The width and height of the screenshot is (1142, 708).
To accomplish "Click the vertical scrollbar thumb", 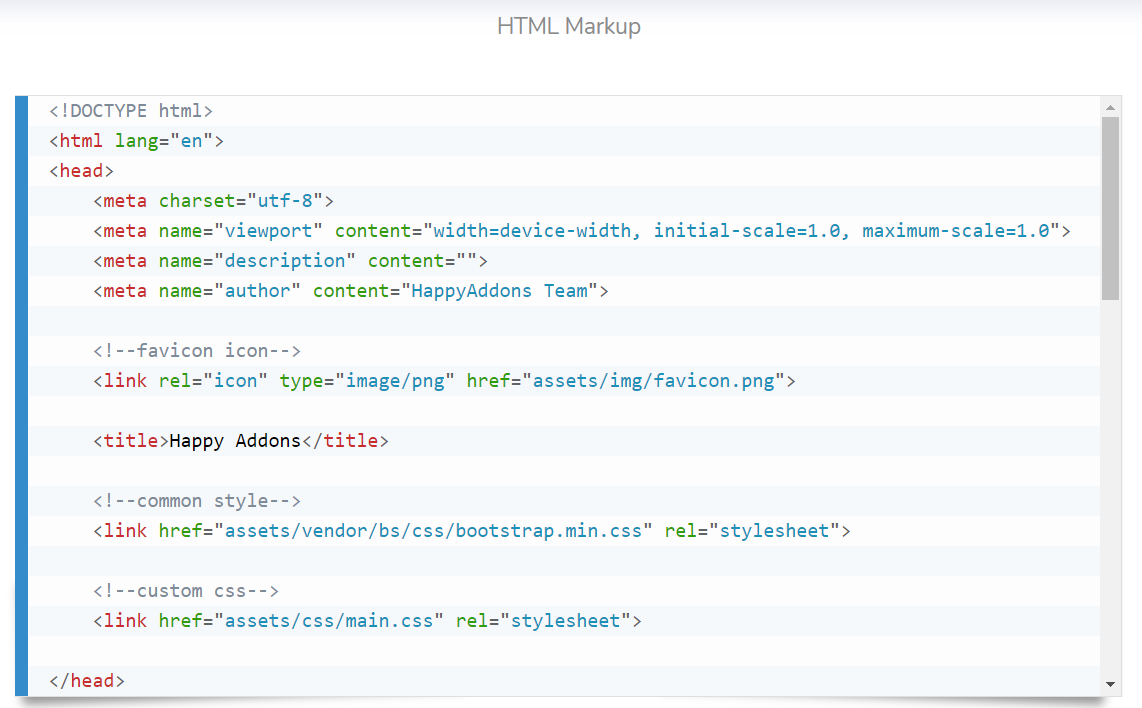I will pos(1110,208).
